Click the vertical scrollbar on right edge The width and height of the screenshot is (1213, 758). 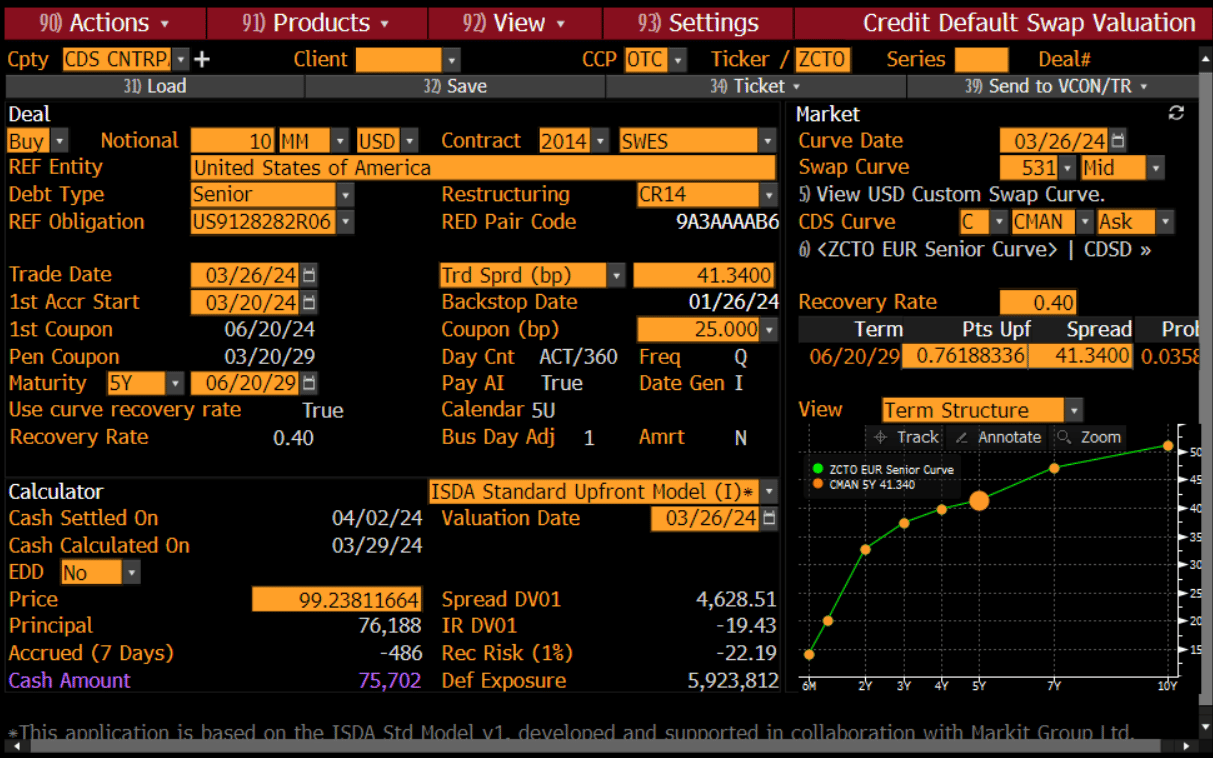(1205, 395)
